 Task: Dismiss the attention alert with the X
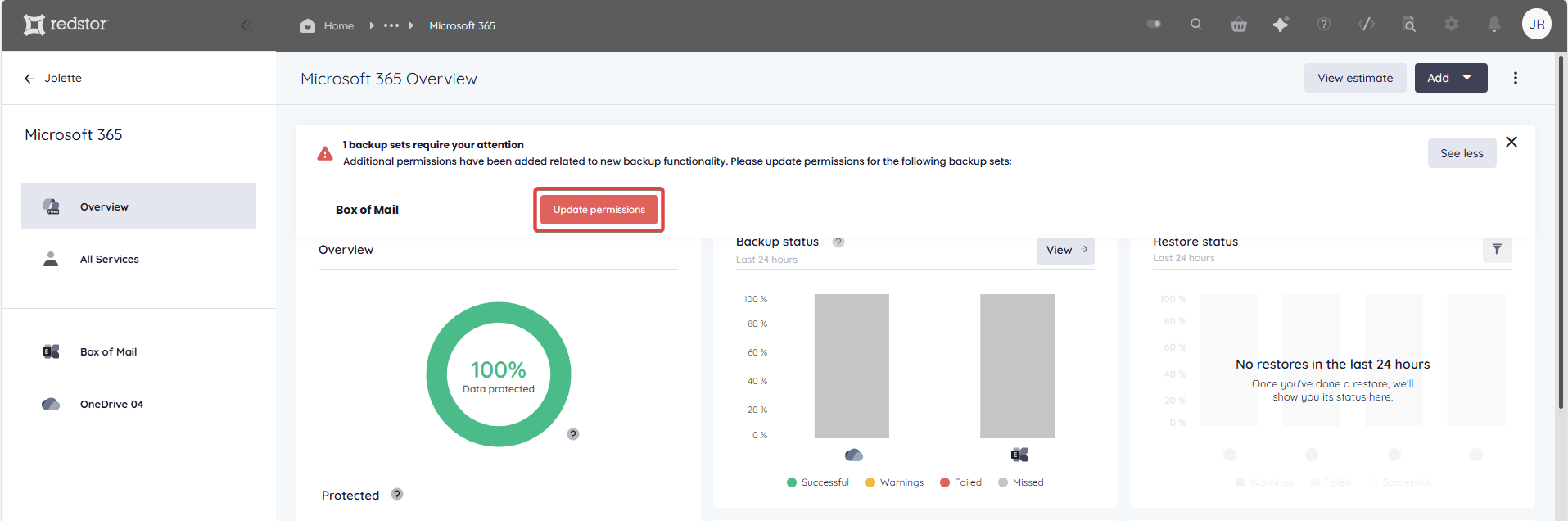coord(1512,142)
